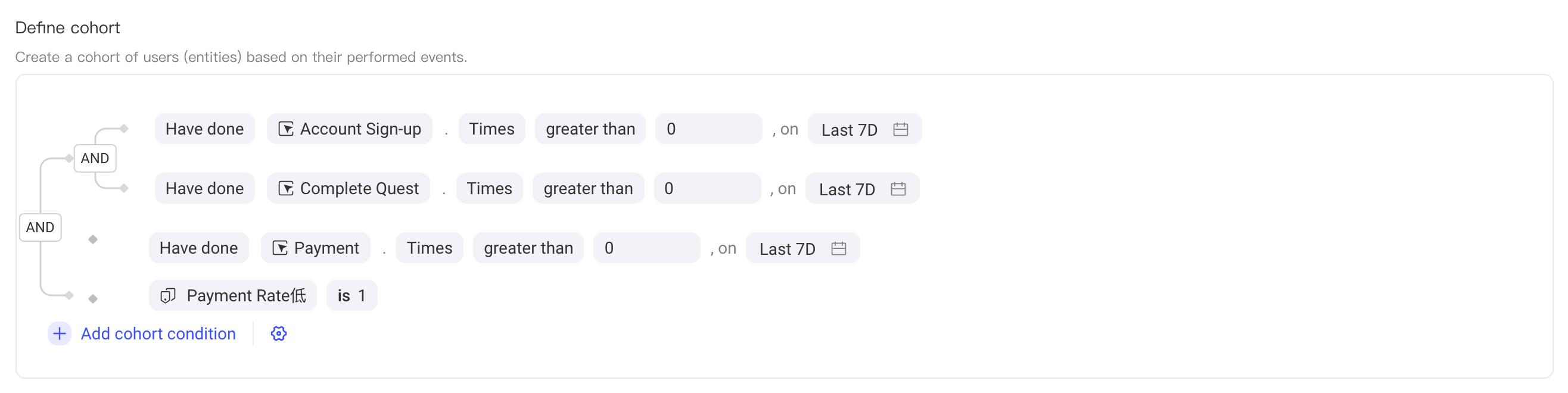The height and width of the screenshot is (393, 1568).
Task: Toggle the outer AND logic operator
Action: (40, 227)
